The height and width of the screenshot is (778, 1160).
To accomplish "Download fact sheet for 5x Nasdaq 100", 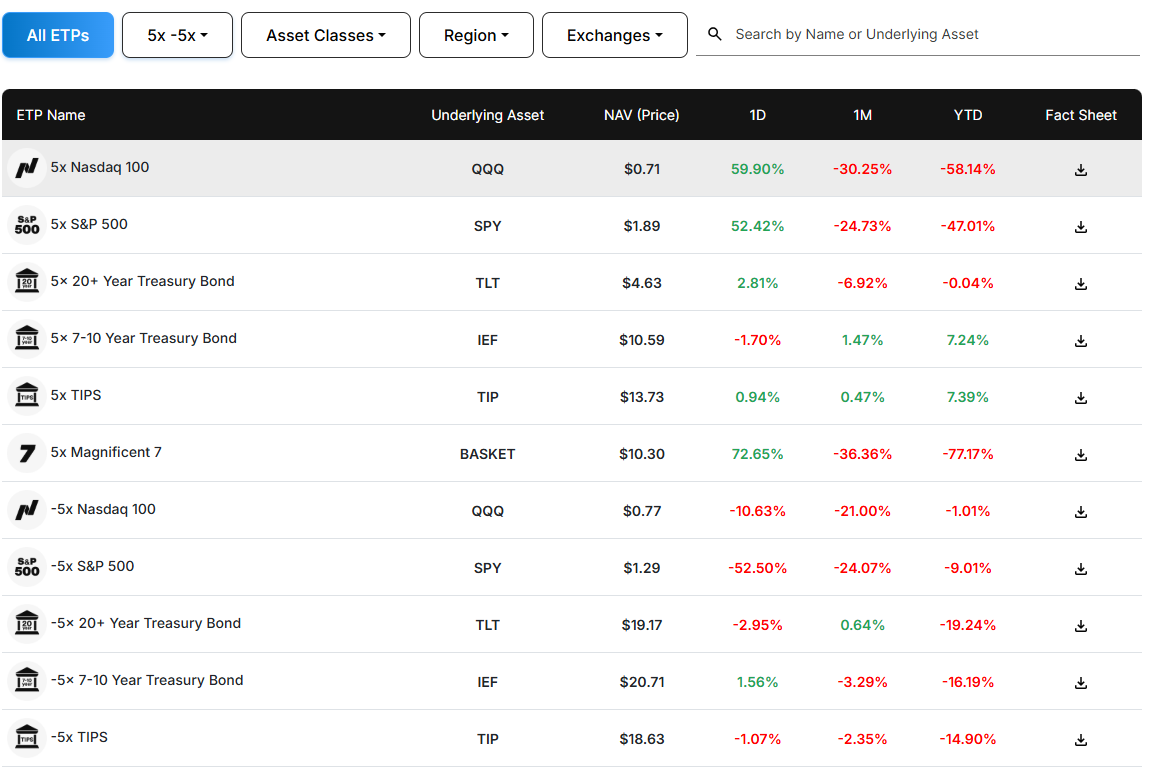I will tap(1080, 170).
